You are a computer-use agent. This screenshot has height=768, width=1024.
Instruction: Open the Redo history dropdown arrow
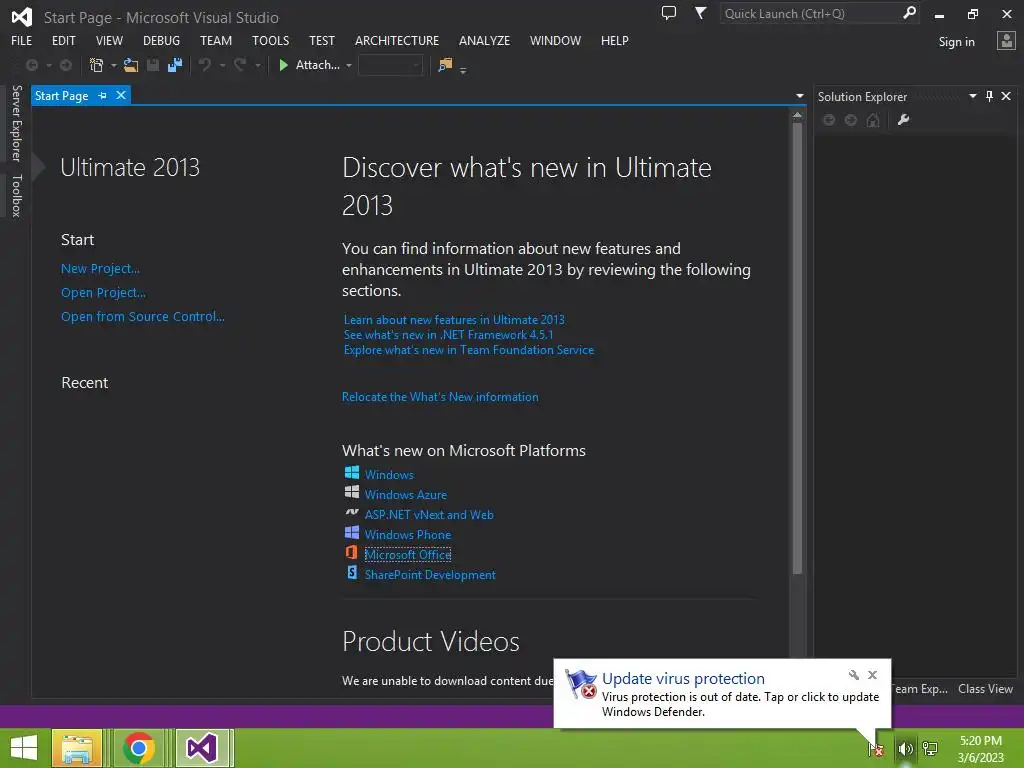[258, 65]
